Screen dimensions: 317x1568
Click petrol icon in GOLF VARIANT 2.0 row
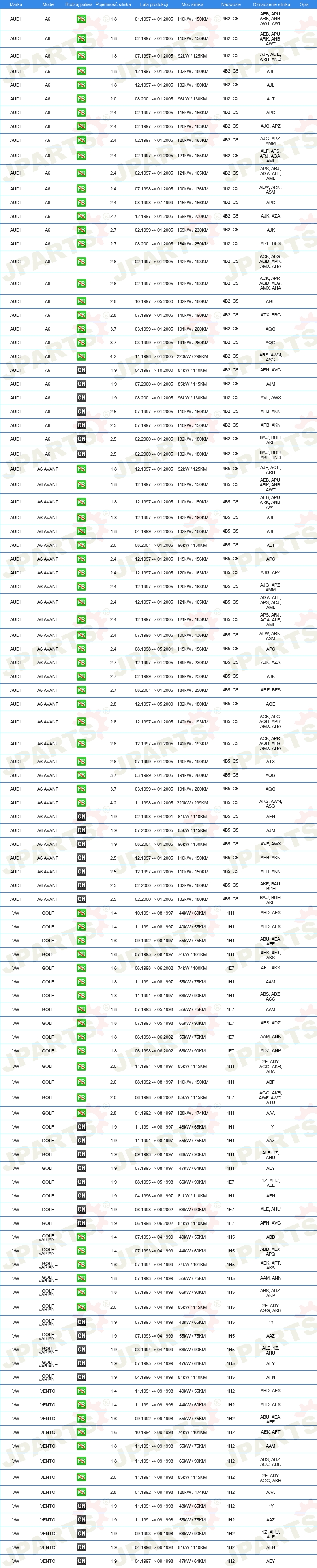point(81,1307)
